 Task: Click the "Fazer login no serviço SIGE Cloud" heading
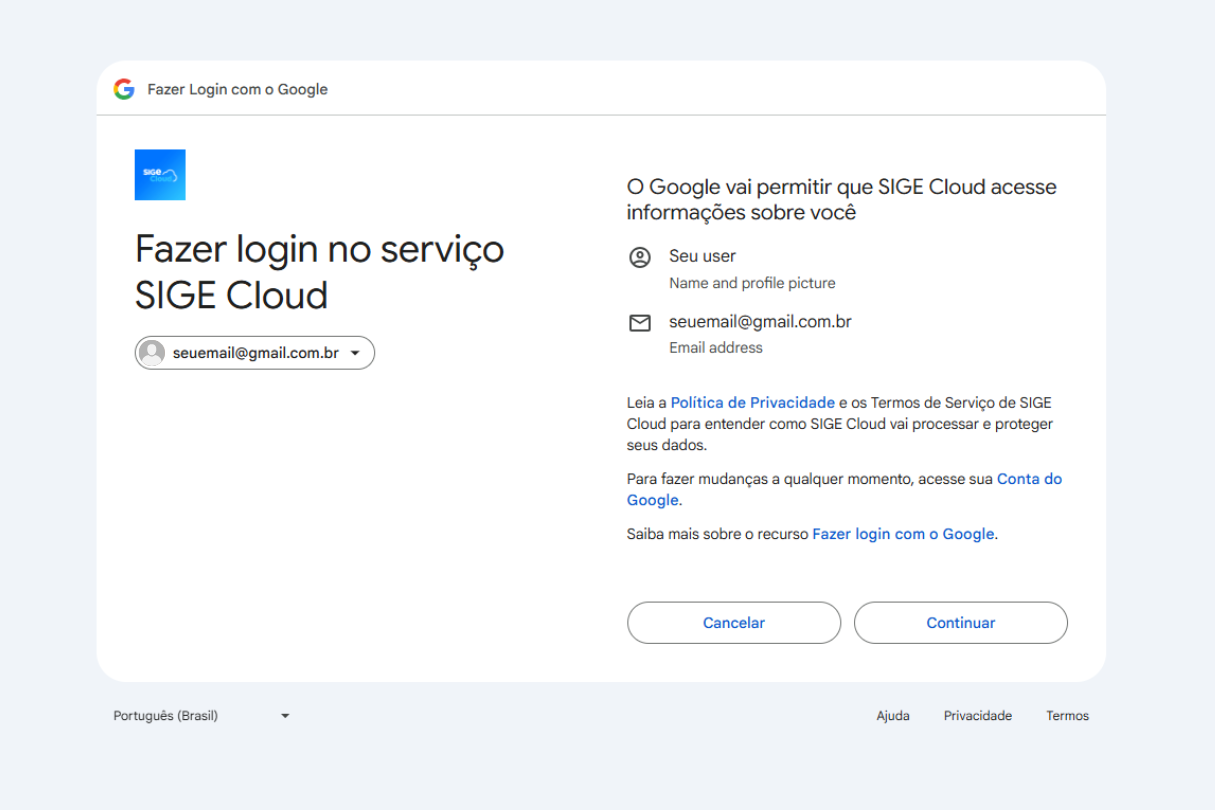click(x=319, y=272)
